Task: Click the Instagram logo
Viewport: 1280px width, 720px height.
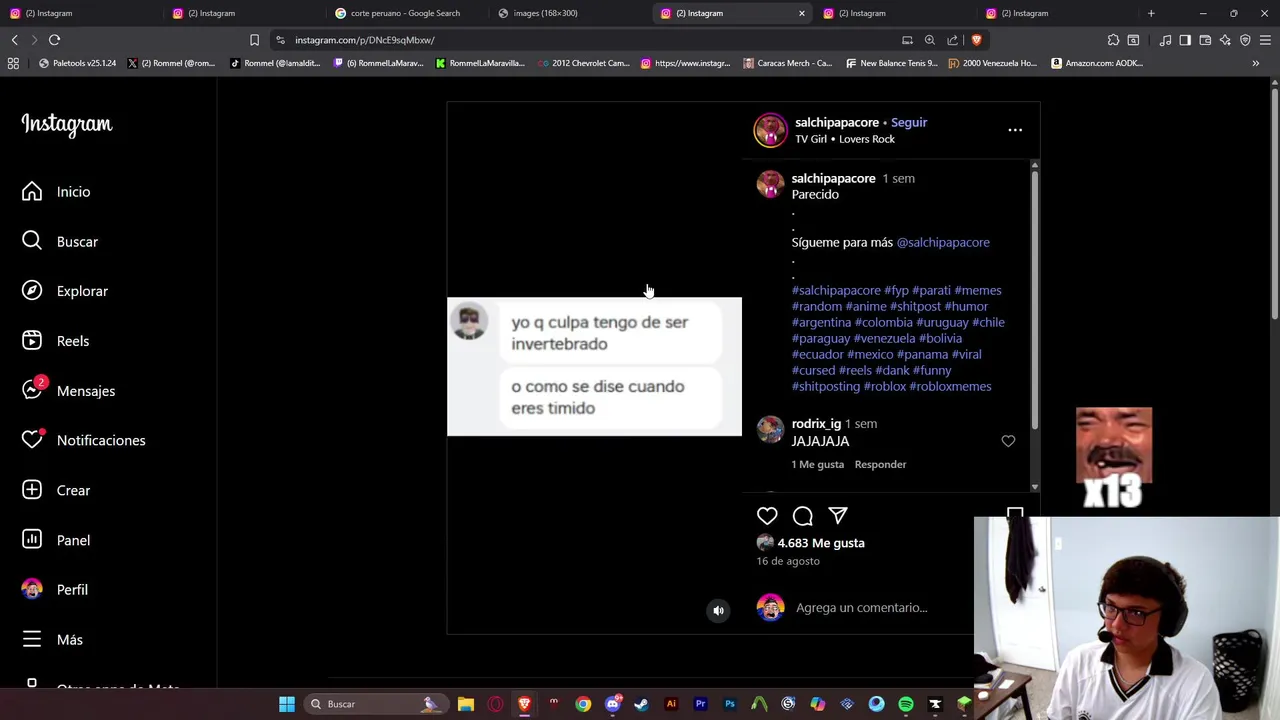Action: coord(67,124)
